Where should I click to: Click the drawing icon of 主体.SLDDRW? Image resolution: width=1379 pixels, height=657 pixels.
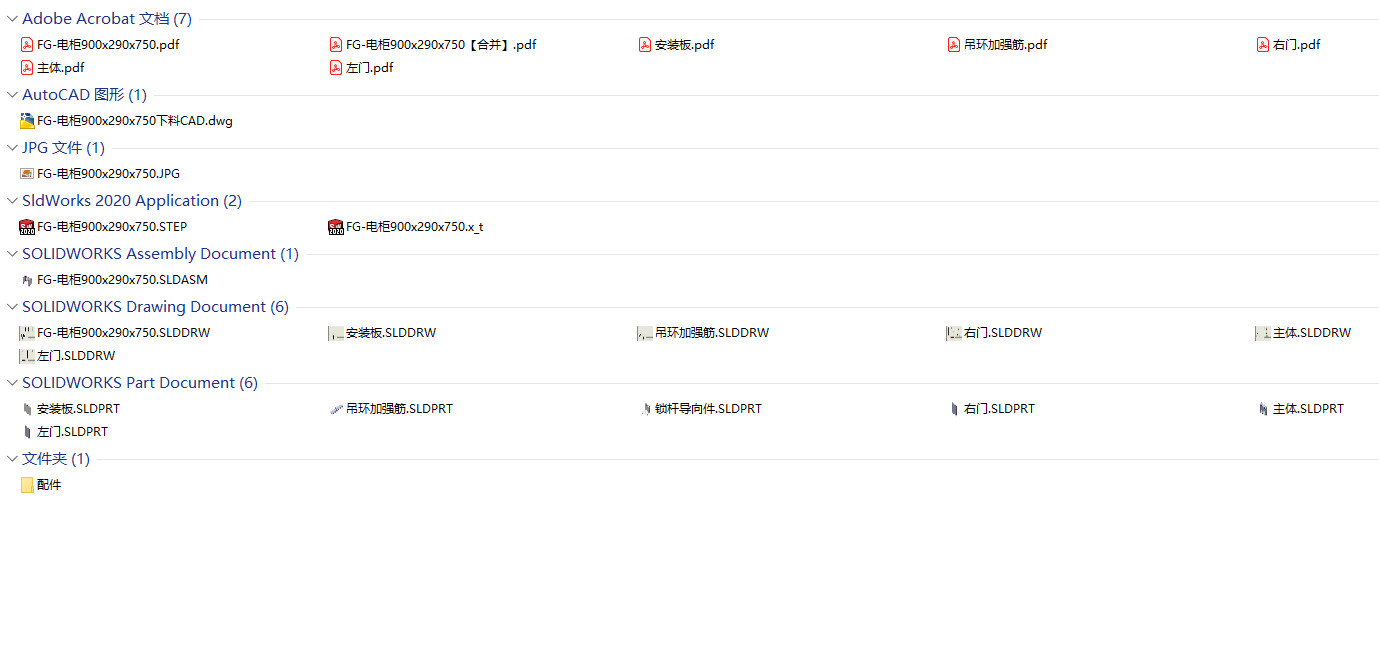tap(1263, 333)
